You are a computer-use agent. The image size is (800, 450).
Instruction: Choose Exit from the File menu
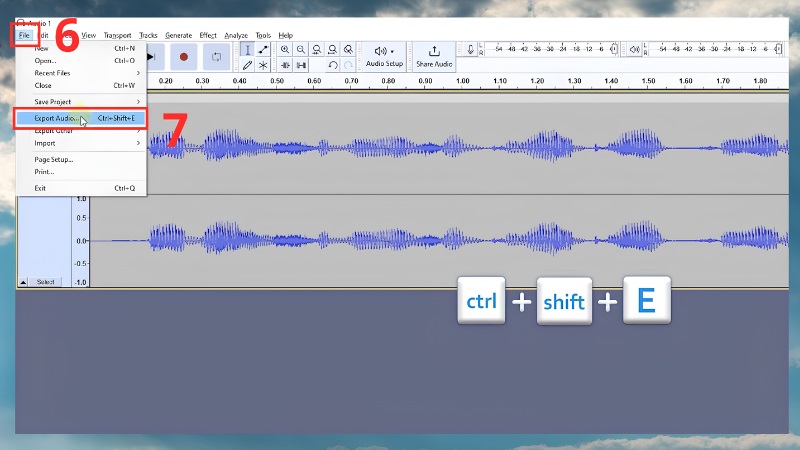pyautogui.click(x=82, y=188)
